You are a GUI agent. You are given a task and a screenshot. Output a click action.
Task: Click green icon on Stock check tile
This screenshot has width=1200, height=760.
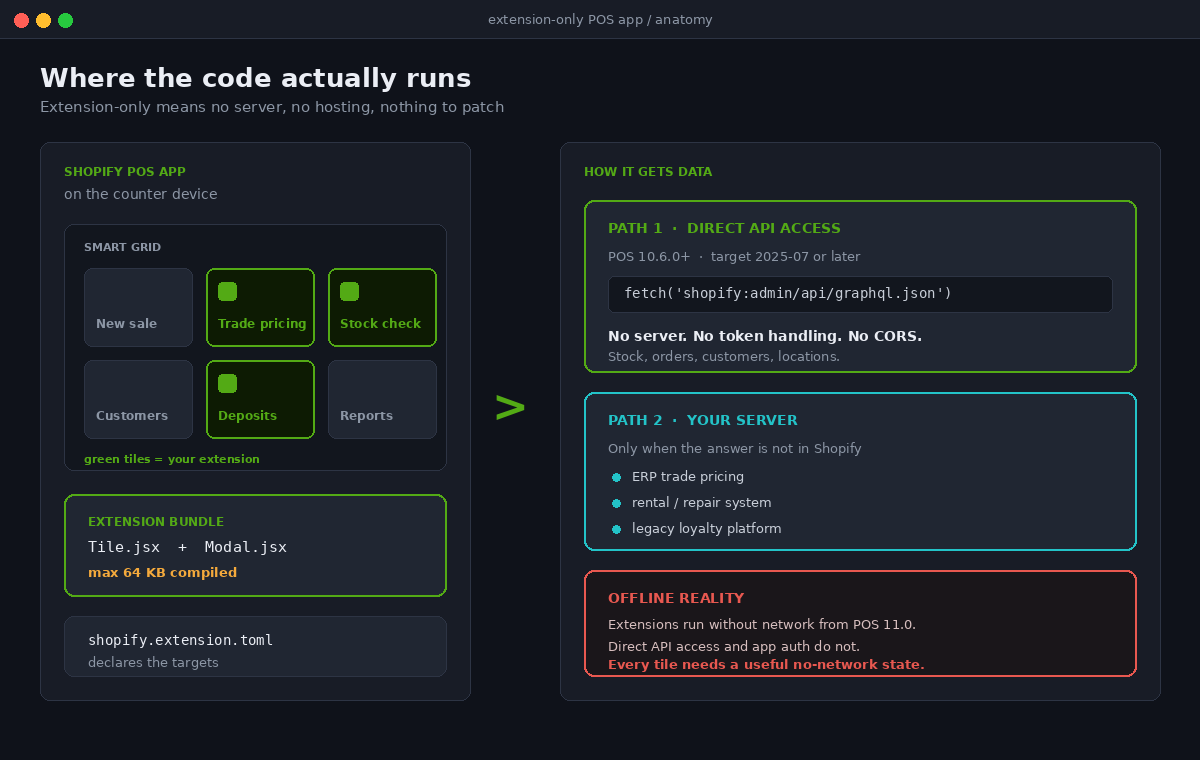coord(349,291)
